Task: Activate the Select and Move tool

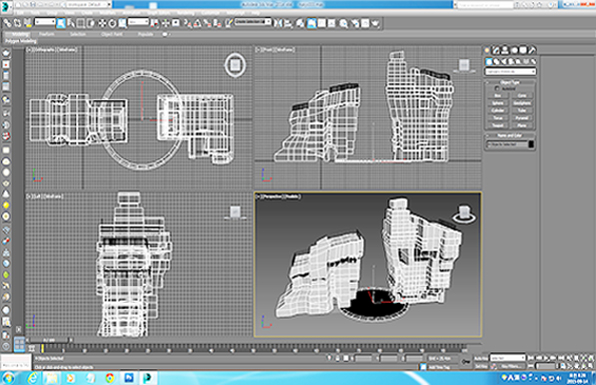Action: pos(102,23)
